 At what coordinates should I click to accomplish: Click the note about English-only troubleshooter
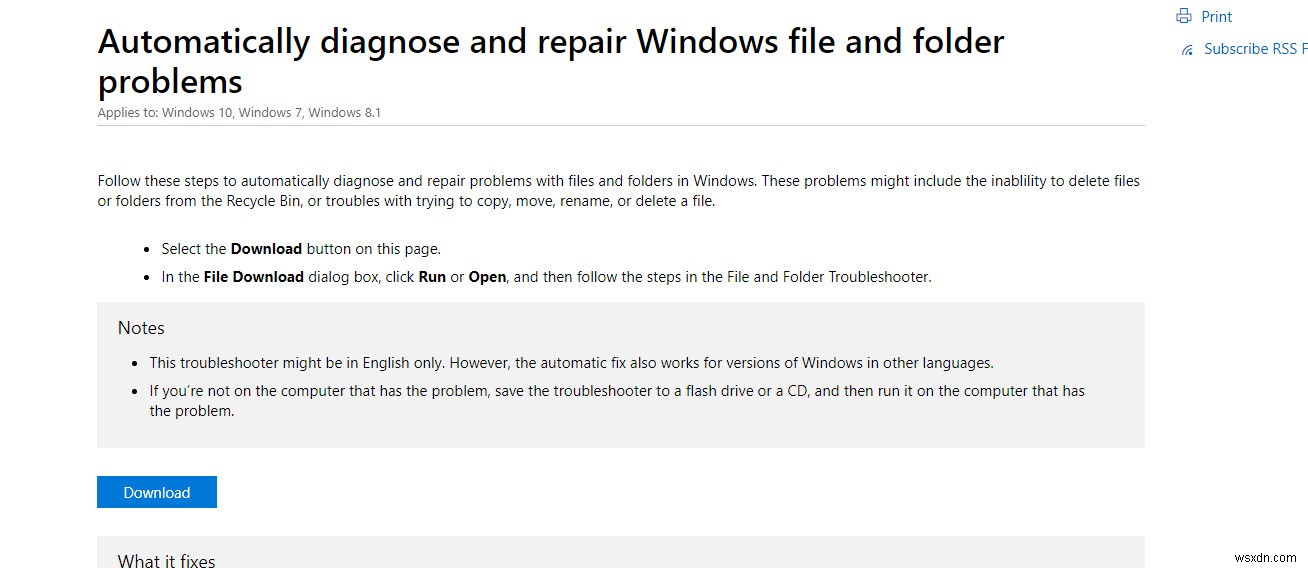tap(571, 363)
